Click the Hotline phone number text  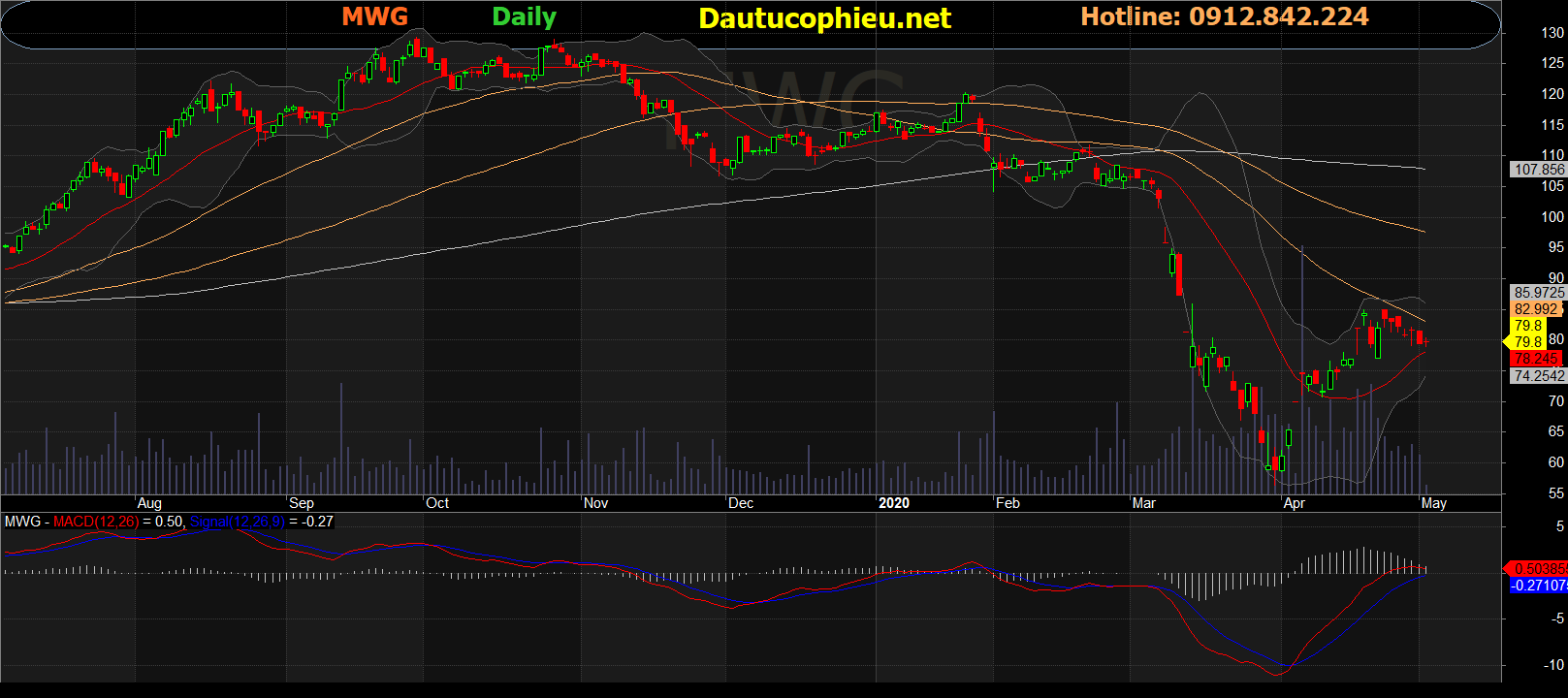[1224, 16]
